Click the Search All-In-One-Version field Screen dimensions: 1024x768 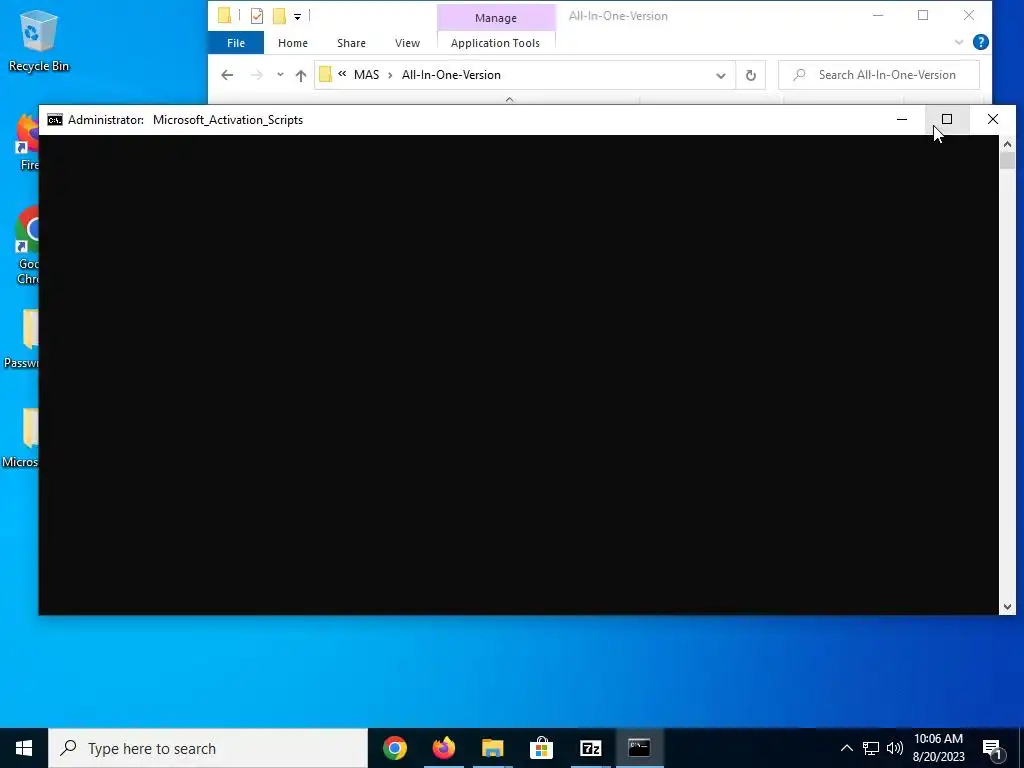tap(879, 75)
